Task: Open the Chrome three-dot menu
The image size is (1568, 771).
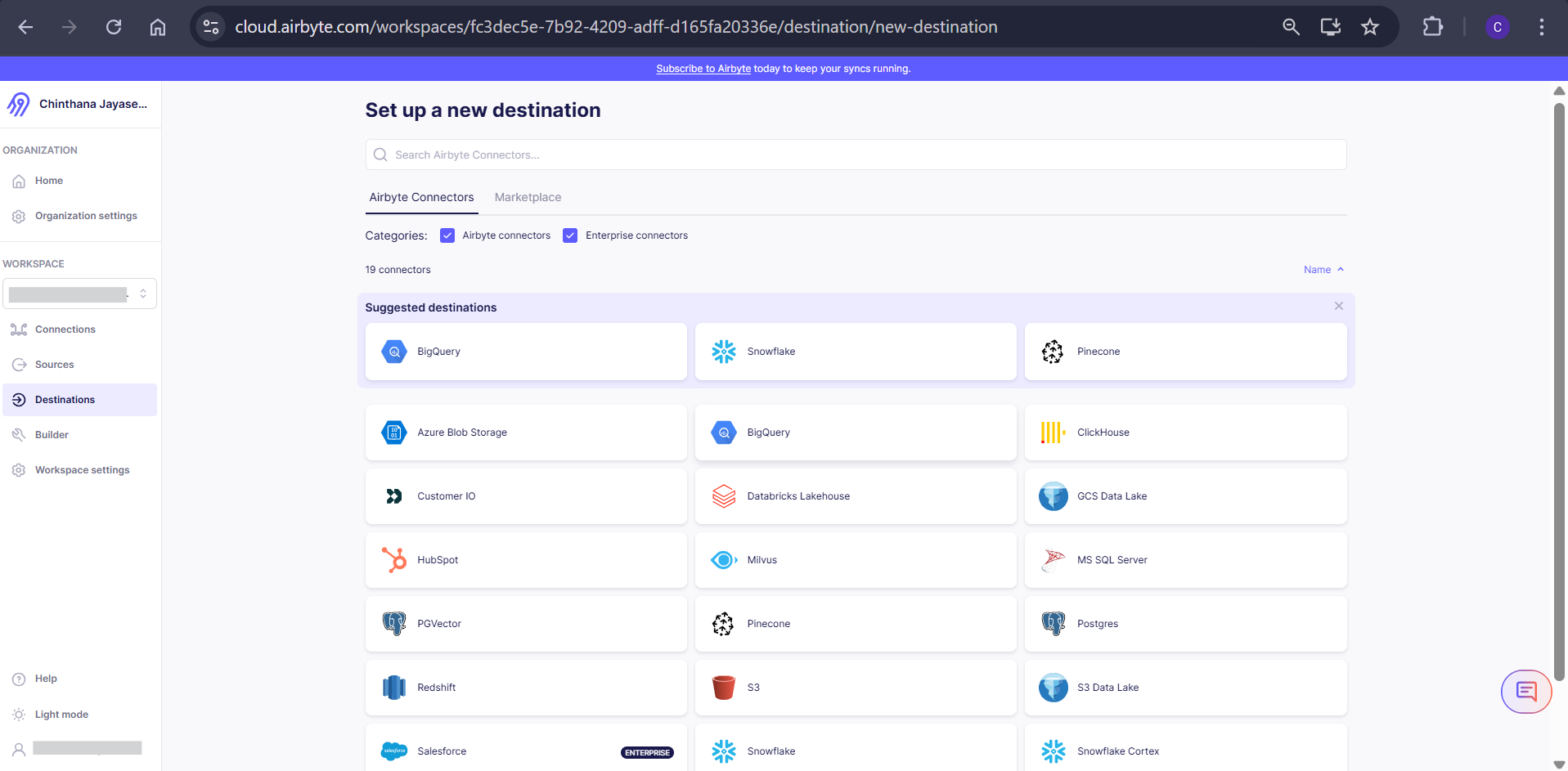Action: click(1541, 27)
